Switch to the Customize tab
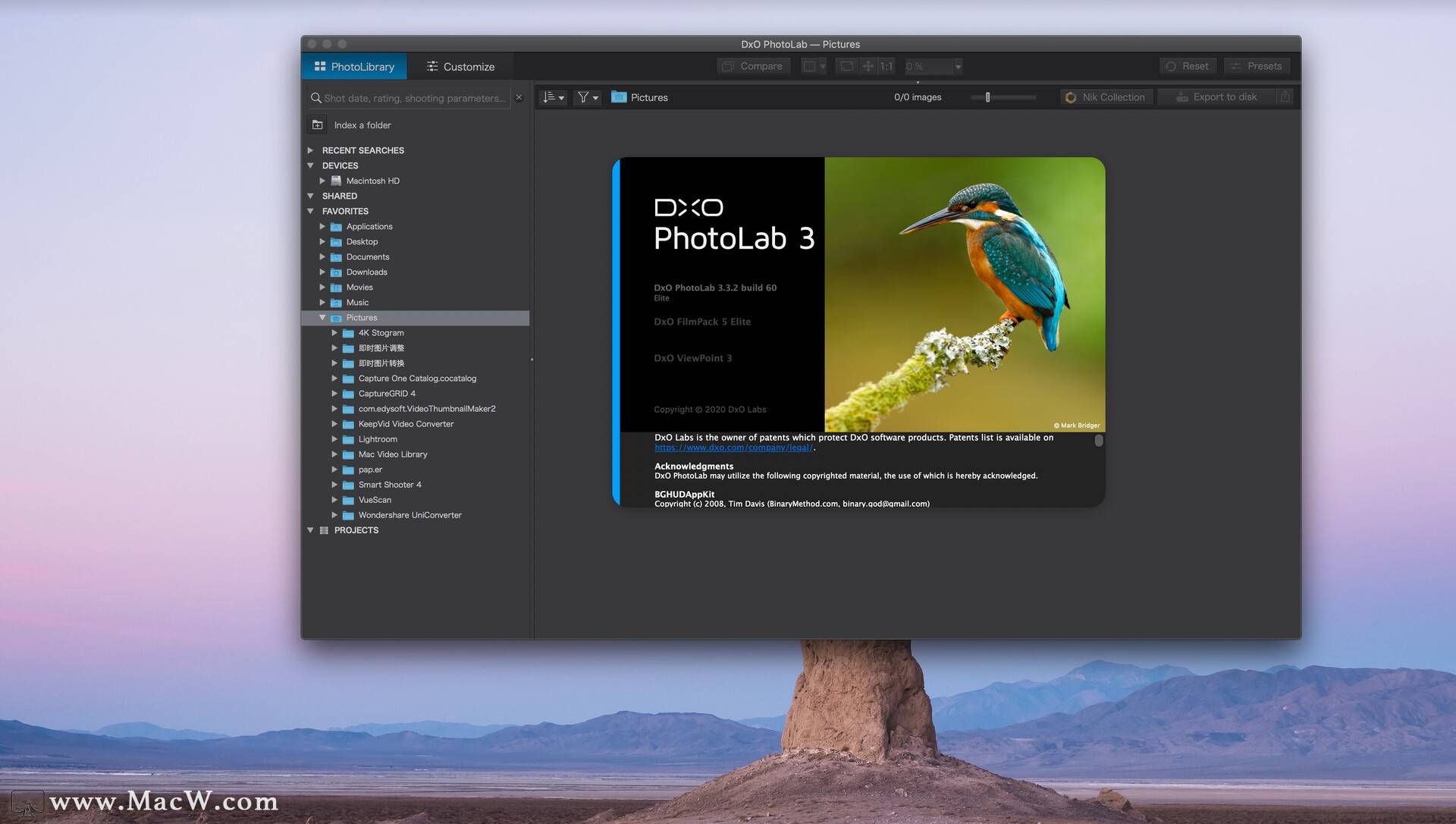1456x824 pixels. (460, 67)
